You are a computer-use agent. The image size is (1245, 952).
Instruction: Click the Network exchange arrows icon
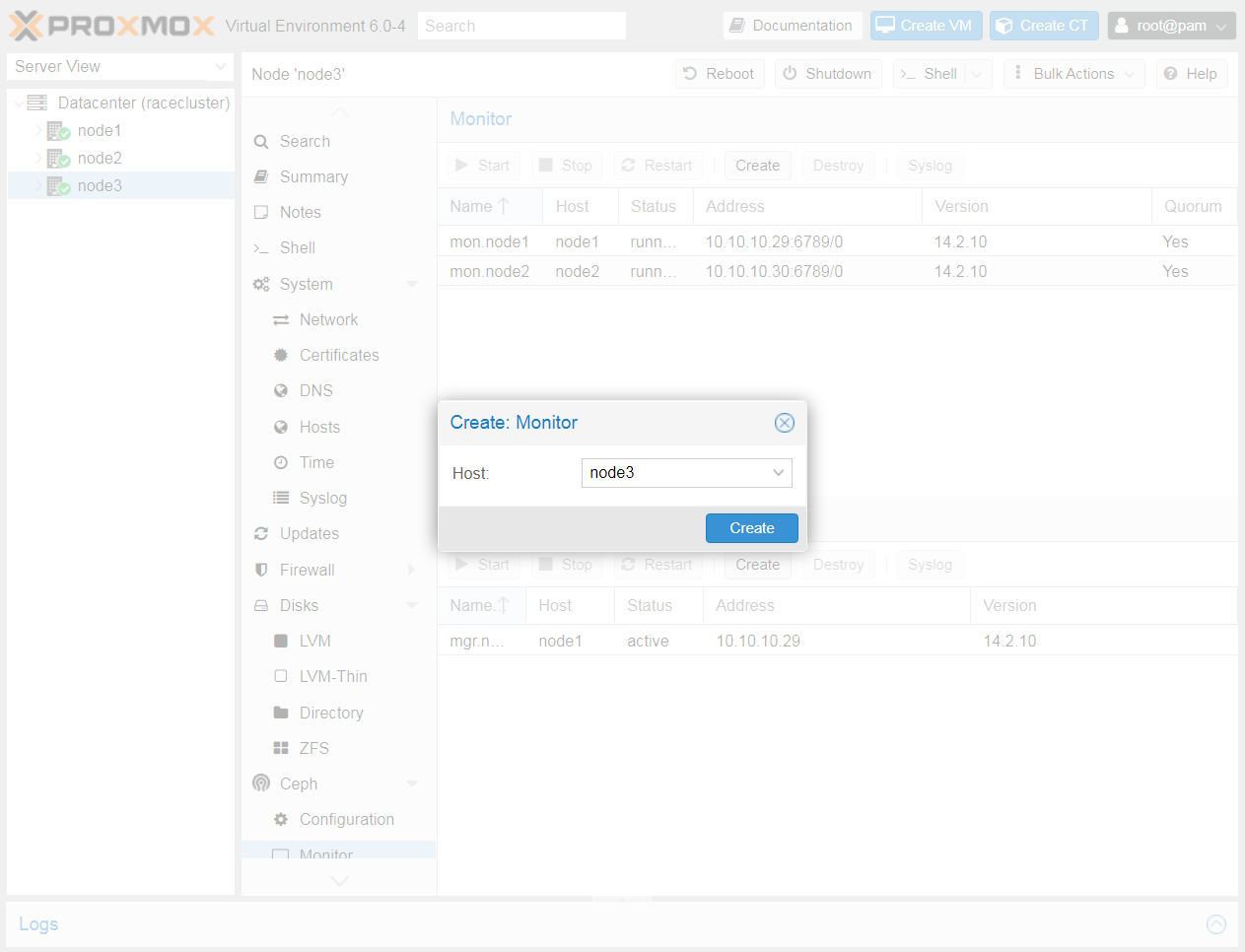[x=281, y=320]
